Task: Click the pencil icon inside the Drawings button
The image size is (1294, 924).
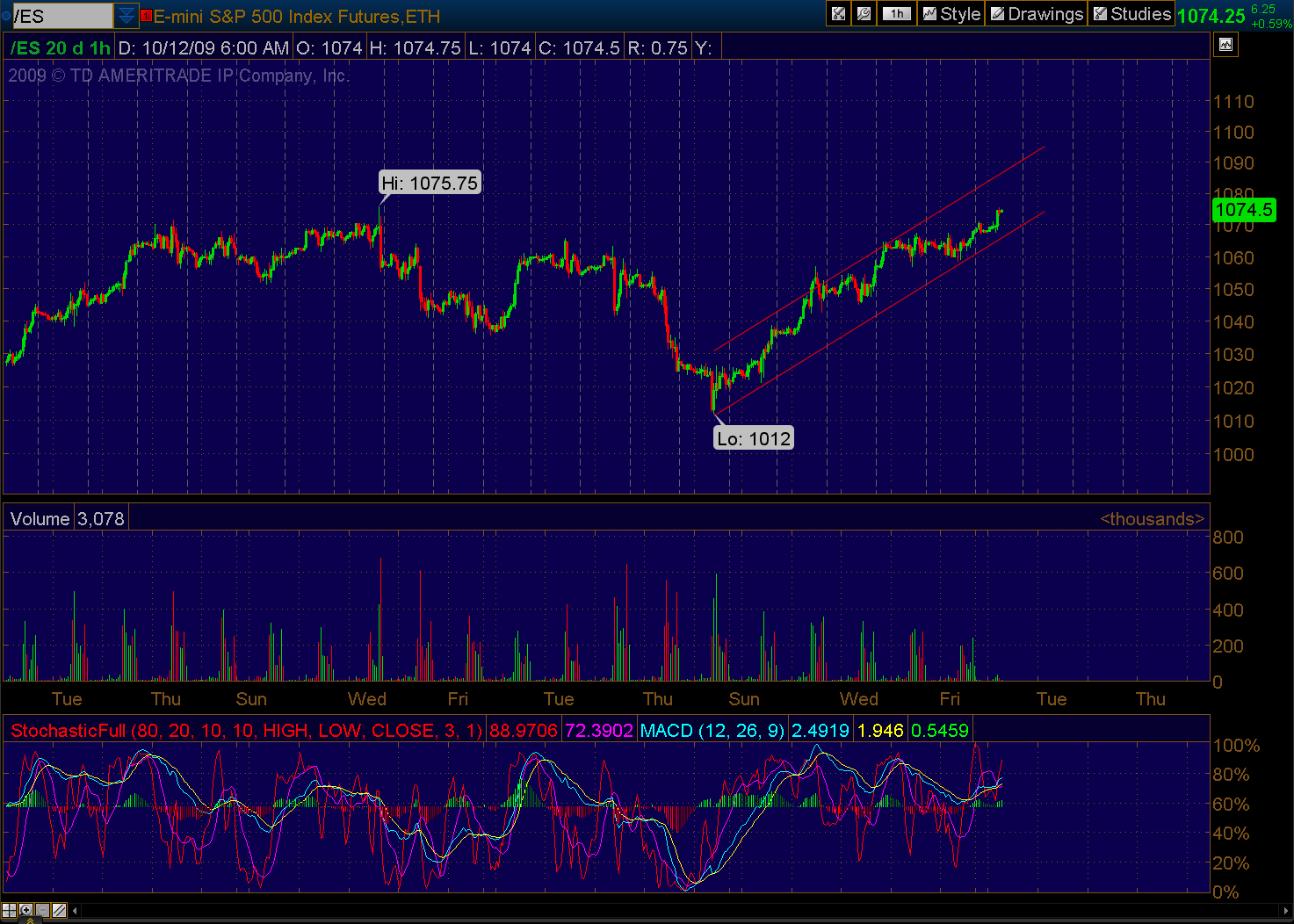Action: pyautogui.click(x=996, y=14)
